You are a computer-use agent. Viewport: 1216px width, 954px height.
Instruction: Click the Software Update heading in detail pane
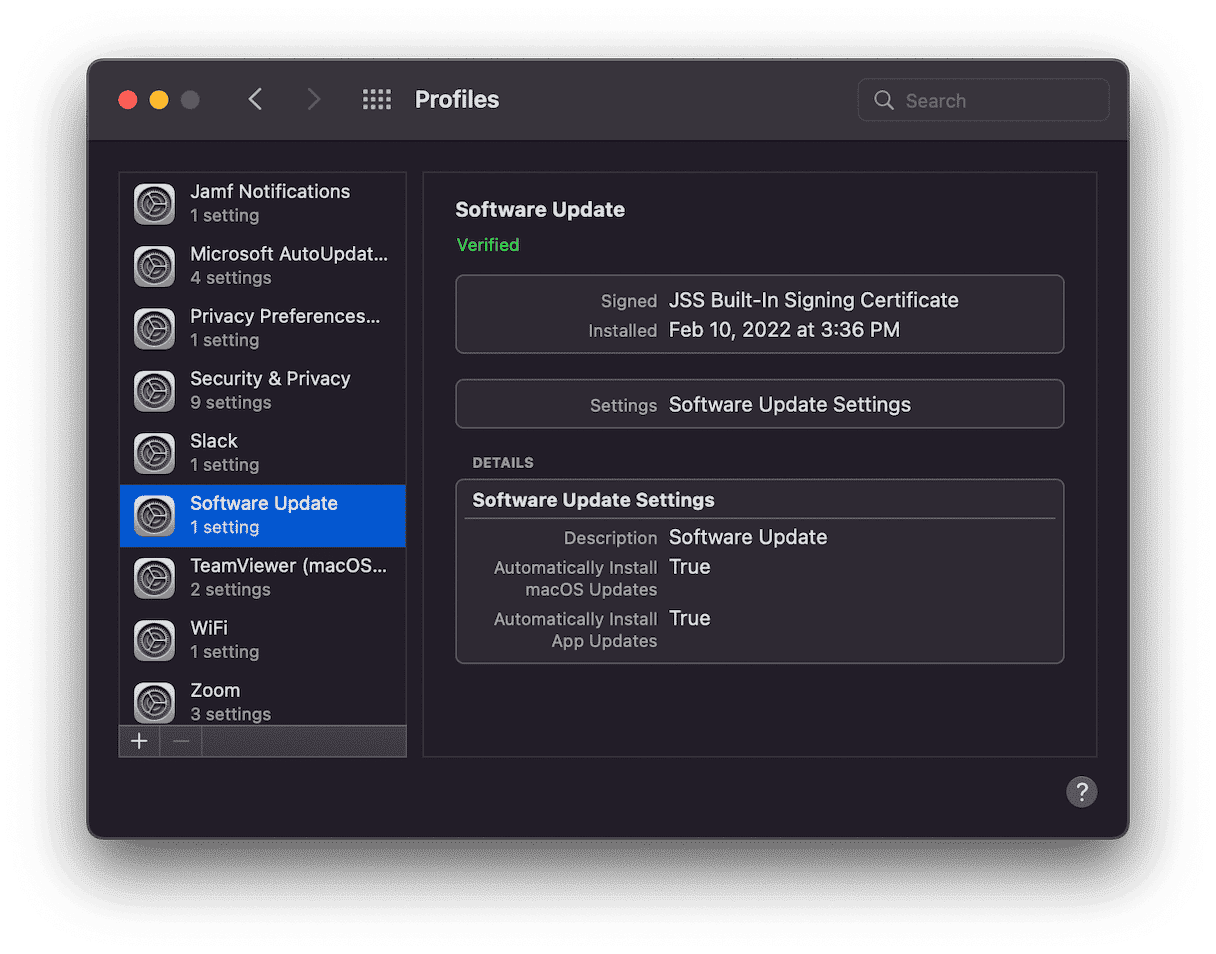tap(540, 210)
